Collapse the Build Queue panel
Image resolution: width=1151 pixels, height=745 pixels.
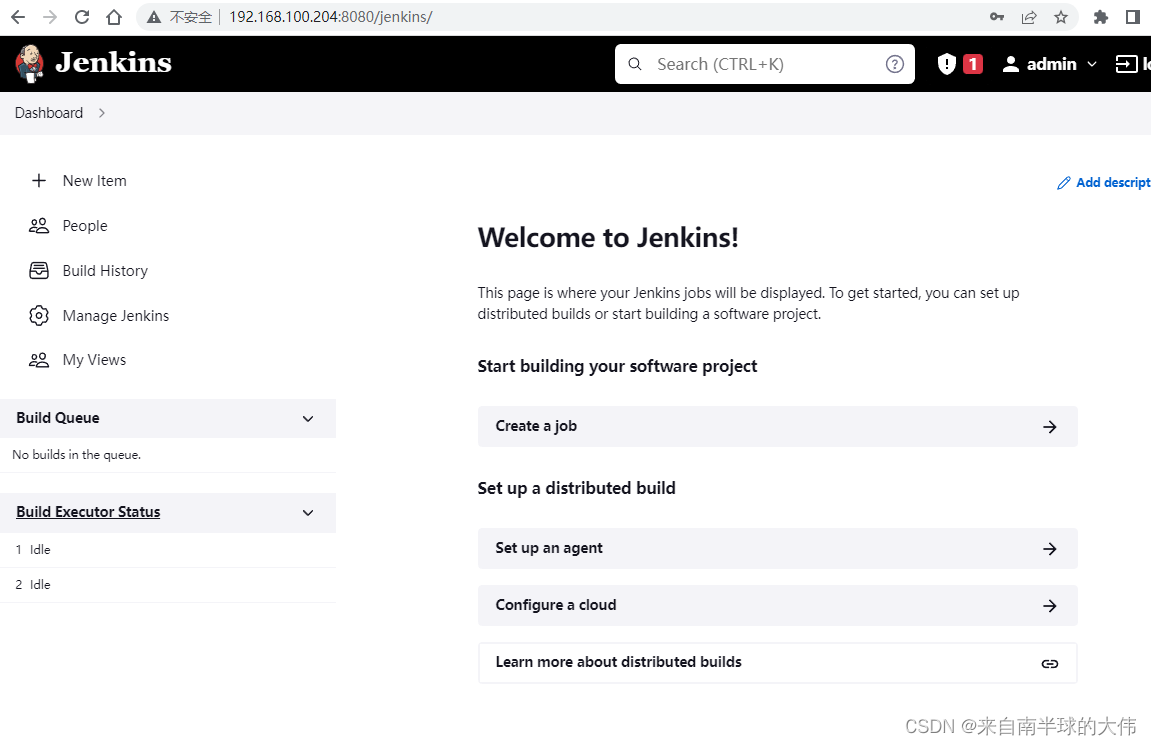308,418
